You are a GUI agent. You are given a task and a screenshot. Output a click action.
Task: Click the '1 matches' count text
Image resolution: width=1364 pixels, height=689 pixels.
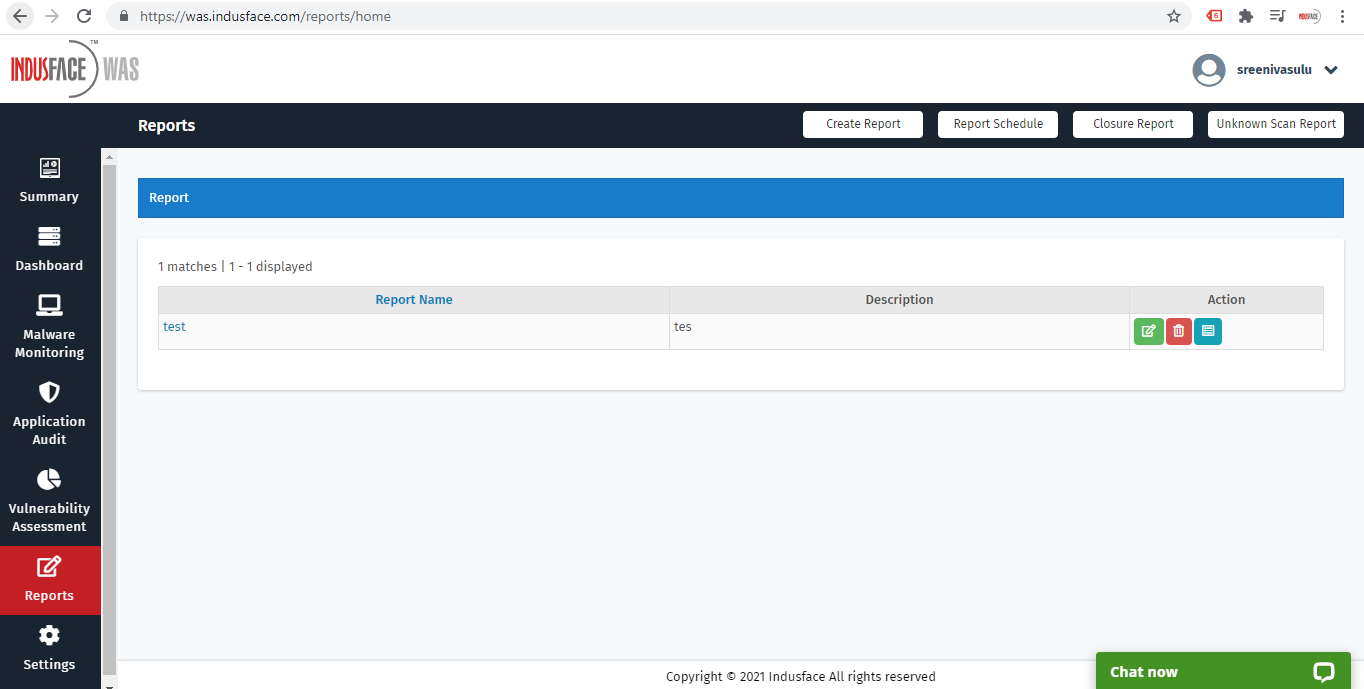tap(187, 267)
